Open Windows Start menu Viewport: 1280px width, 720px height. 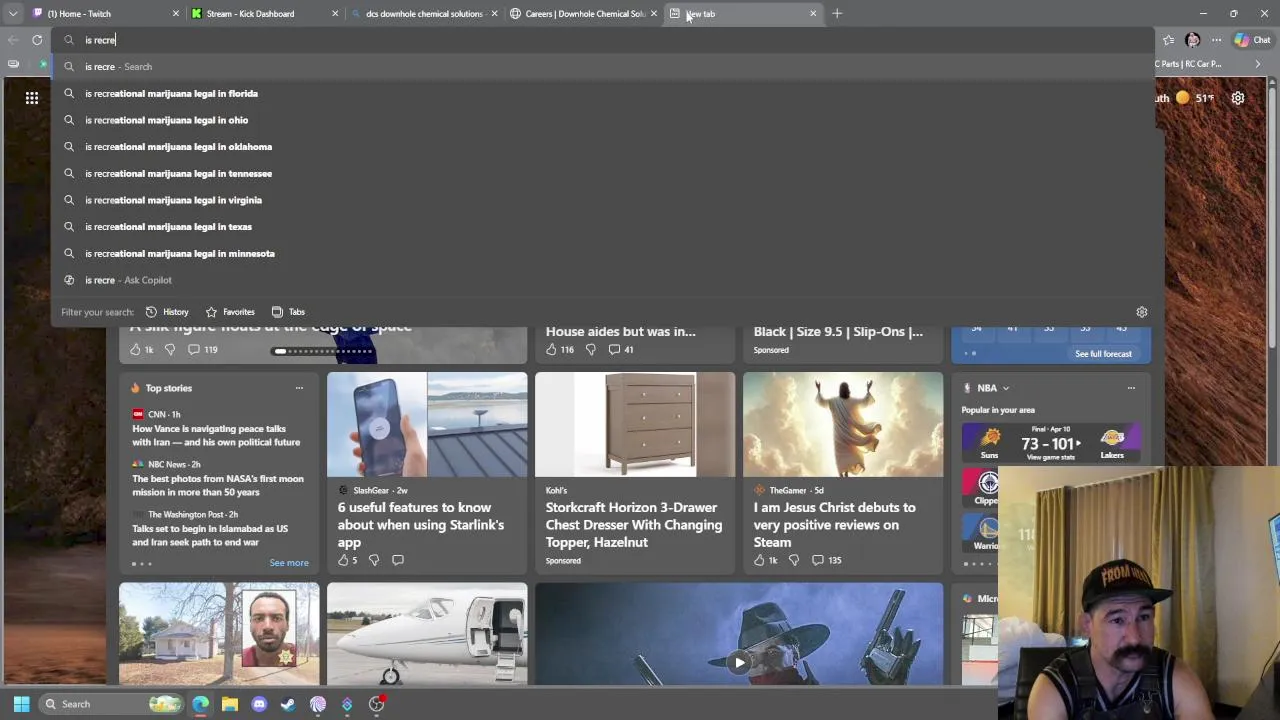pos(21,704)
